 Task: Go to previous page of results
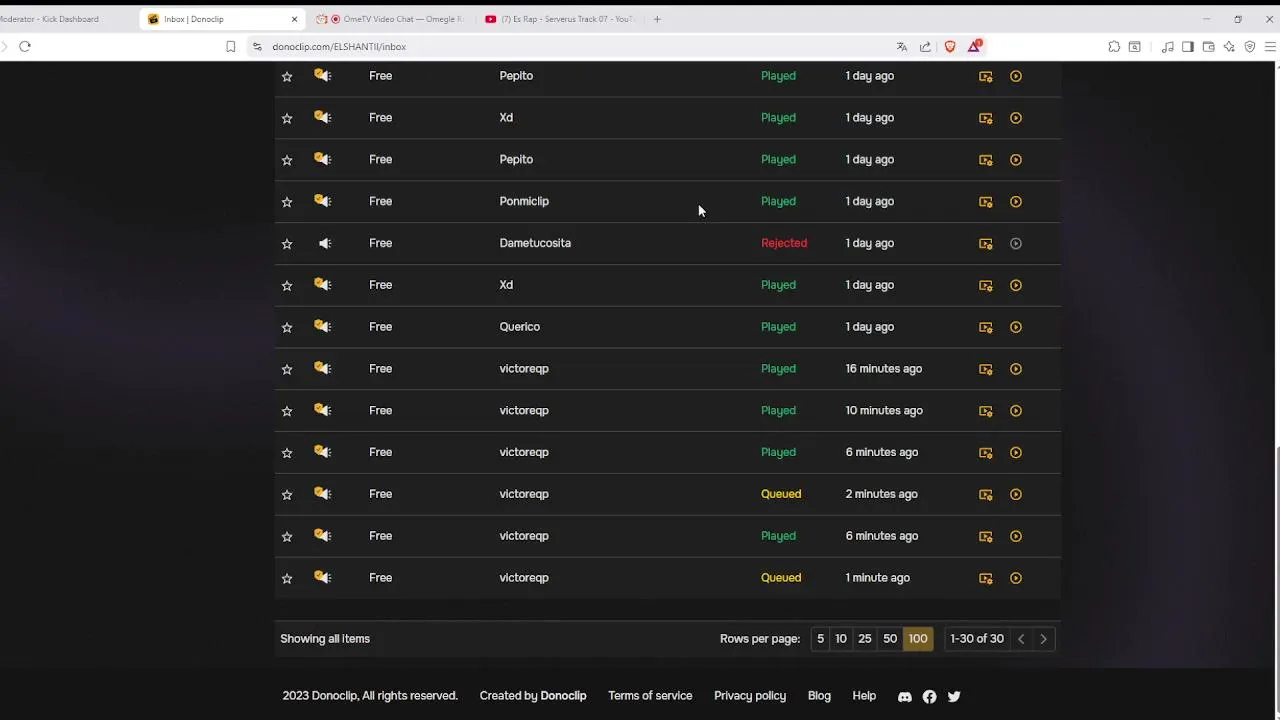[1021, 639]
